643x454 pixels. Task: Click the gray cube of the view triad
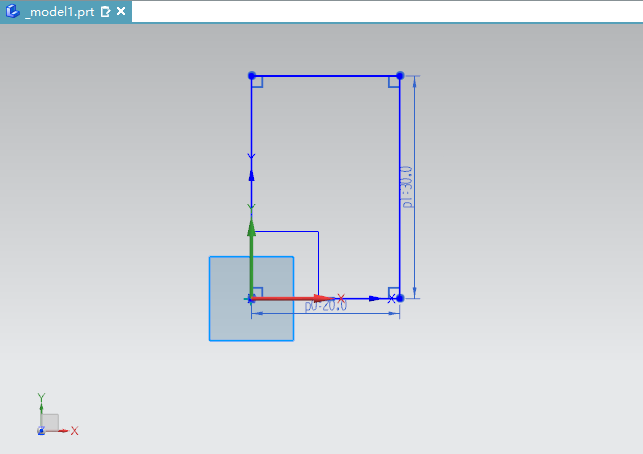tap(50, 422)
